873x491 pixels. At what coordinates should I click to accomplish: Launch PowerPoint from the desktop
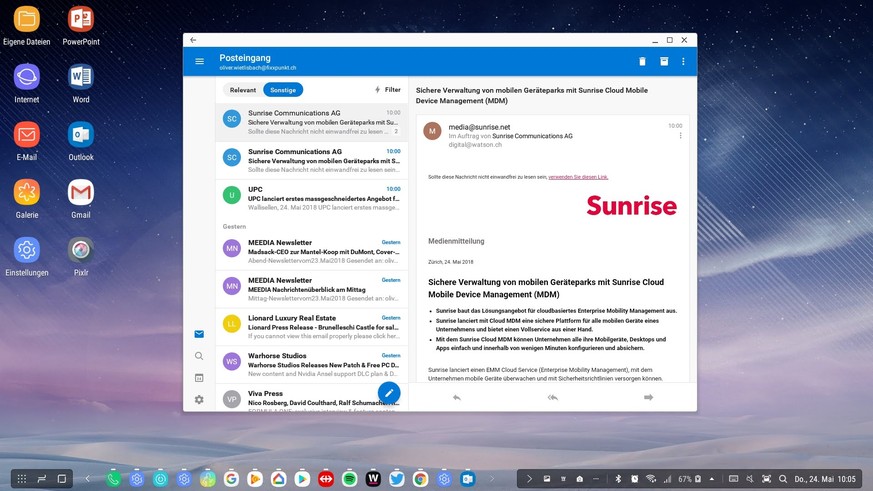pos(81,19)
